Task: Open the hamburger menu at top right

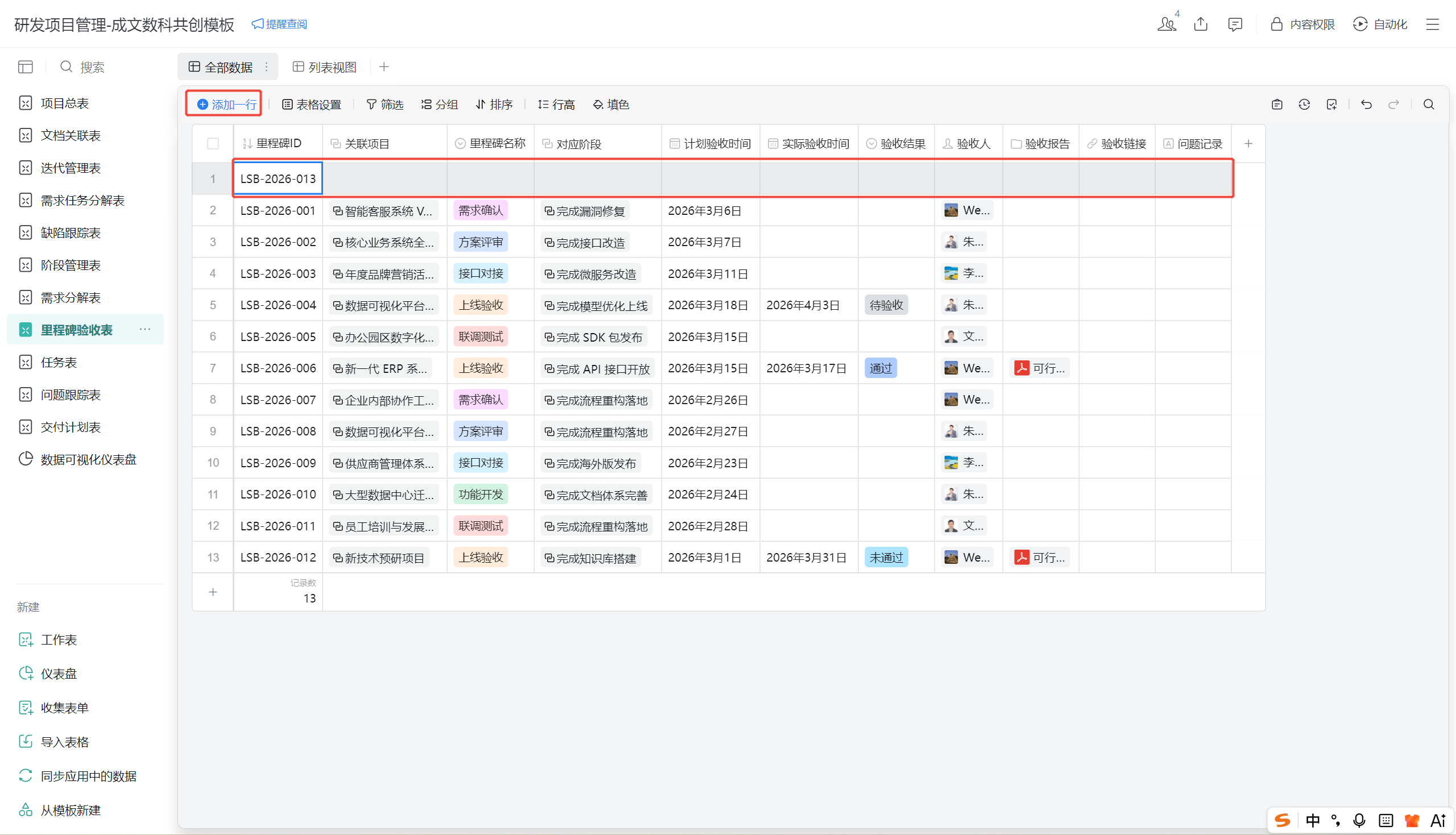Action: (x=1433, y=24)
